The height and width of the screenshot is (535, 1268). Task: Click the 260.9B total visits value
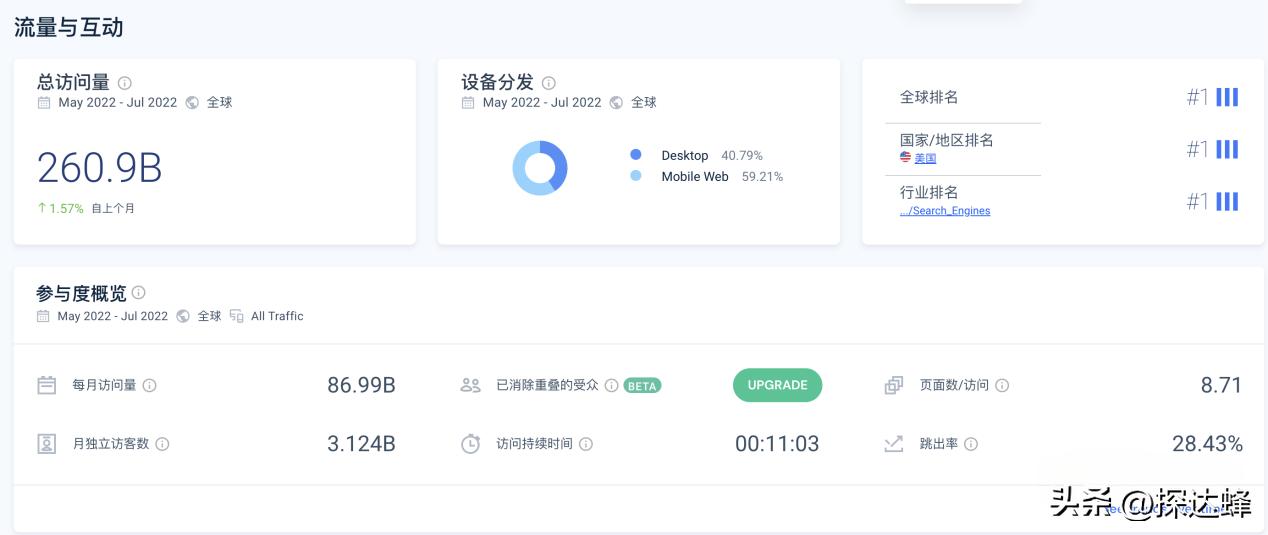coord(100,168)
